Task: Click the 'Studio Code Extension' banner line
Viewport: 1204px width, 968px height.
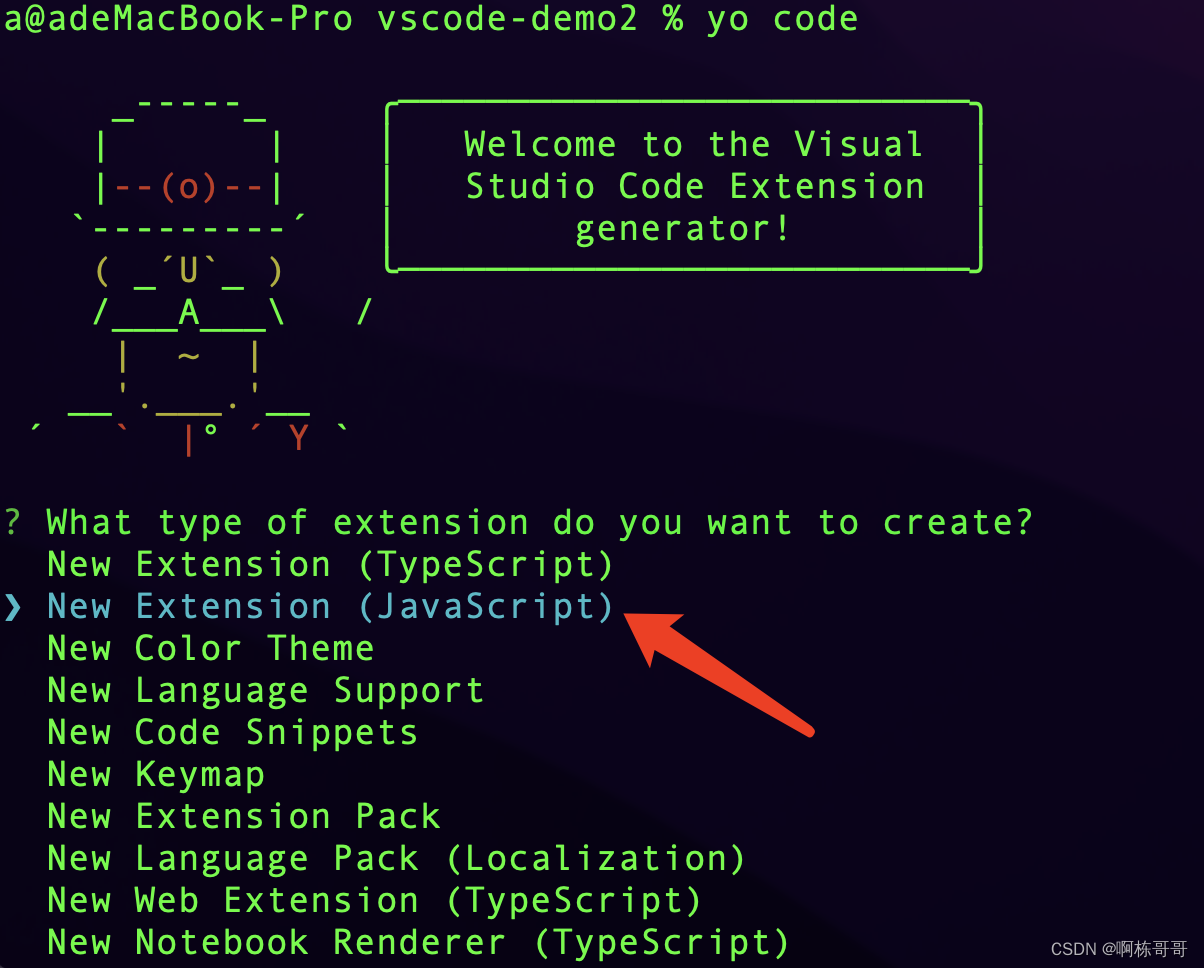Action: tap(695, 187)
